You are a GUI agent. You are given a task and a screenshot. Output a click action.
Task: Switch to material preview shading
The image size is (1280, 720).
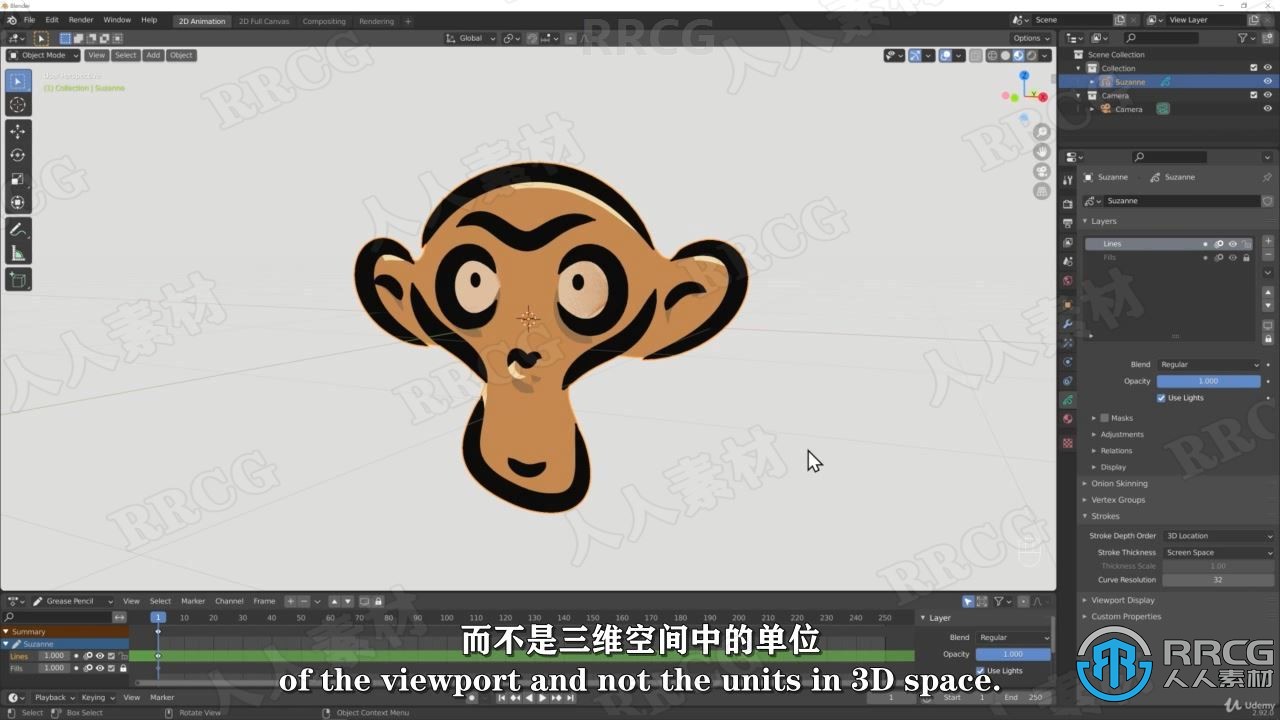pos(1018,55)
